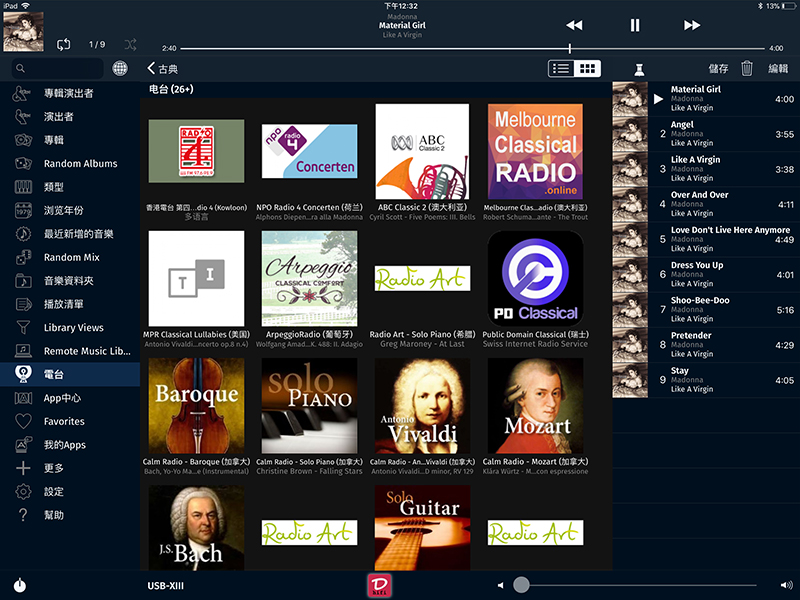Expand the 更多 sidebar item

[x=54, y=468]
